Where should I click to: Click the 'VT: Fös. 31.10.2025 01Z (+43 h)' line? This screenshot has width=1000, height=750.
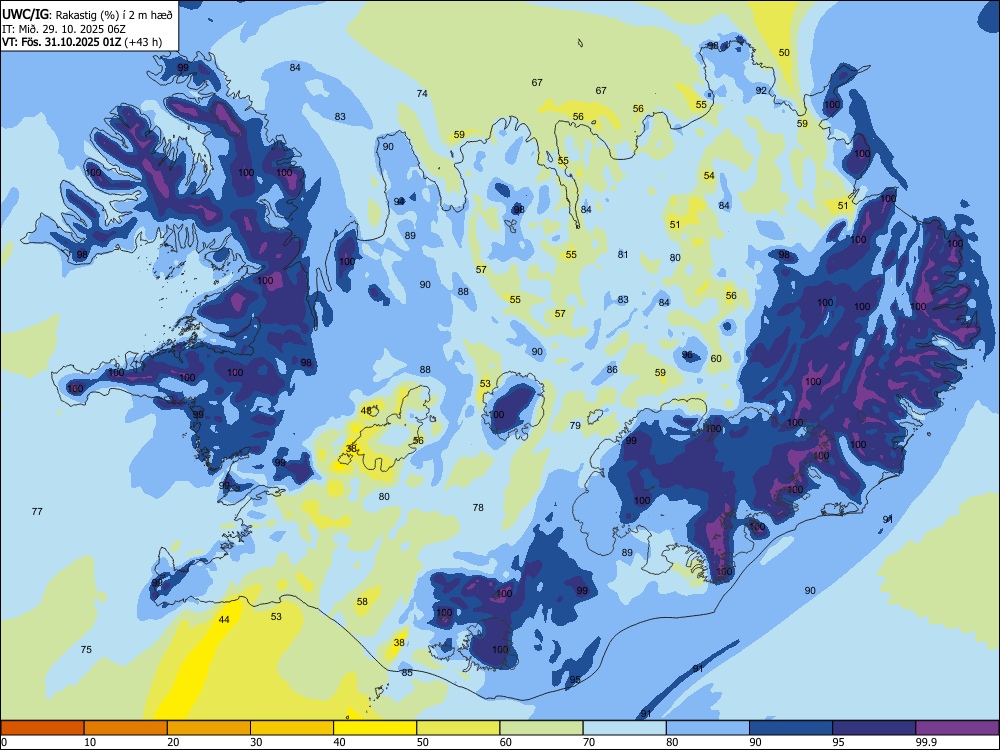click(x=82, y=42)
